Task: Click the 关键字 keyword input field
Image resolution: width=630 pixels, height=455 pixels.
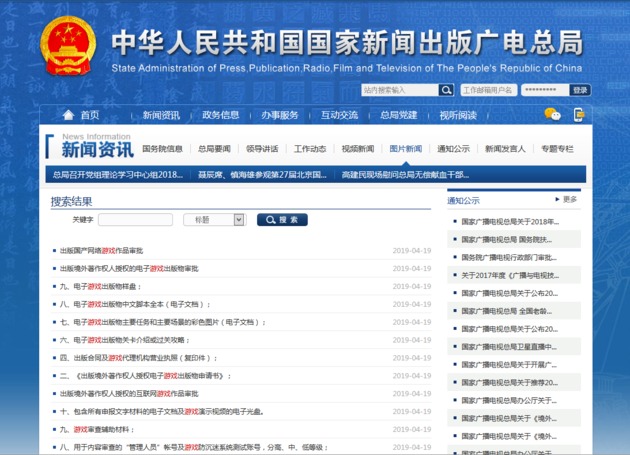Action: click(x=135, y=220)
